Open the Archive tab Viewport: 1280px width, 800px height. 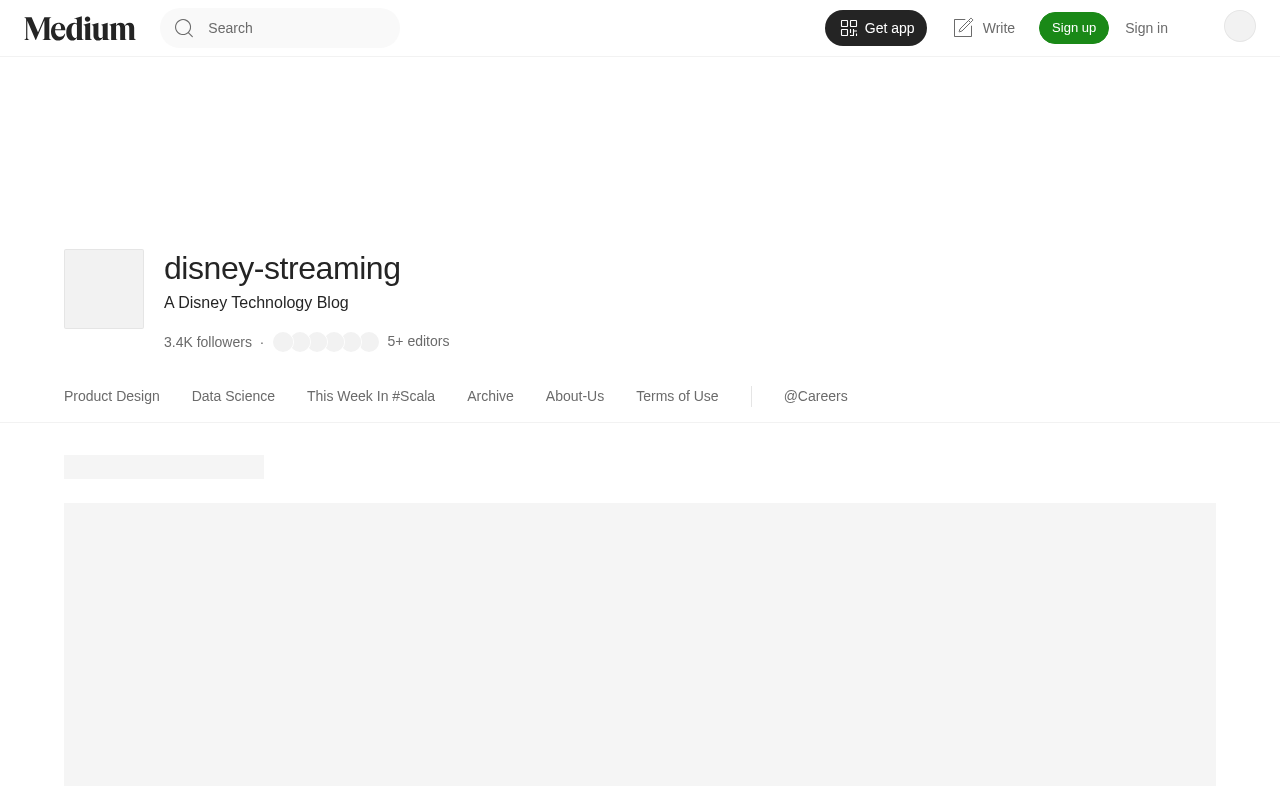coord(490,396)
